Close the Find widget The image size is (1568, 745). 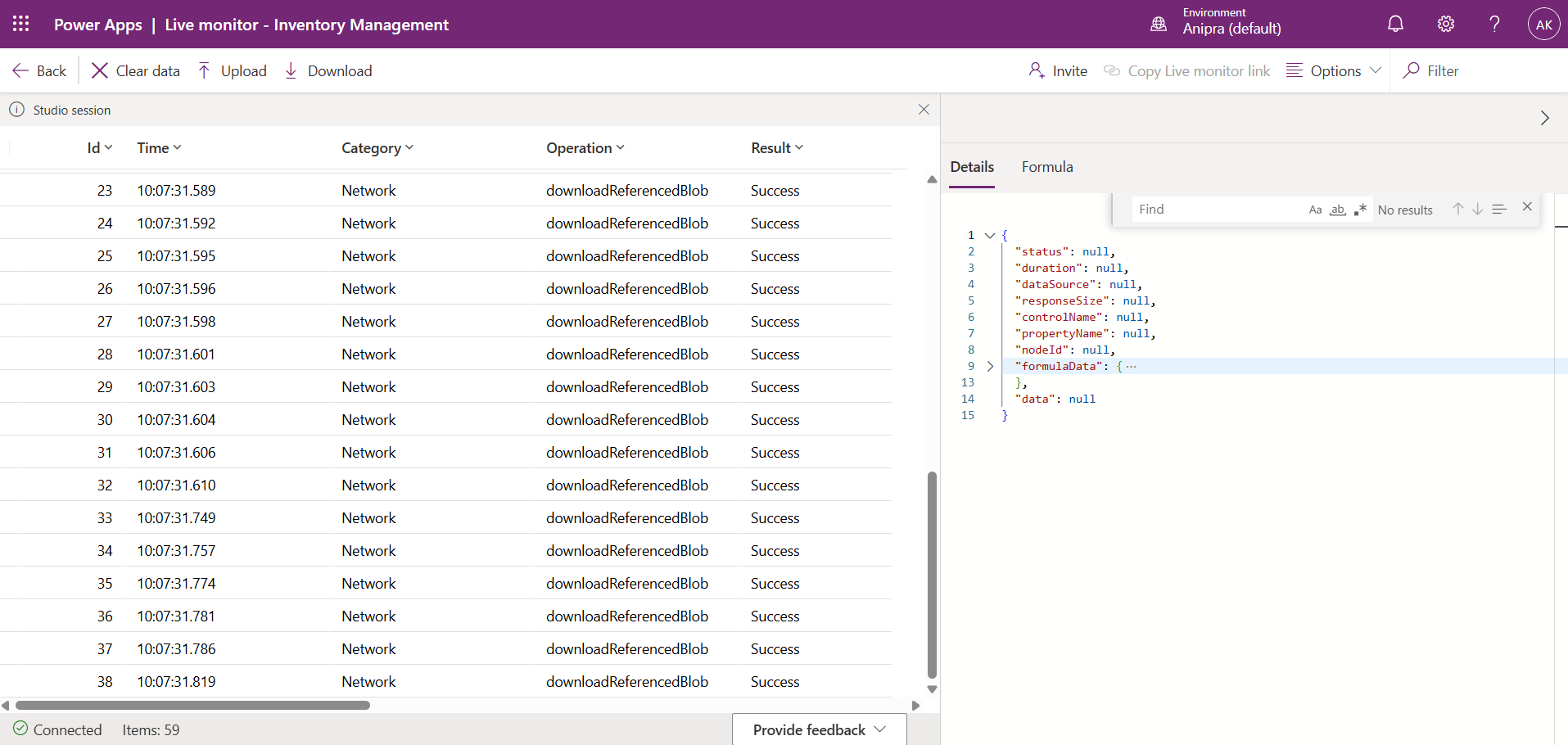(x=1527, y=207)
